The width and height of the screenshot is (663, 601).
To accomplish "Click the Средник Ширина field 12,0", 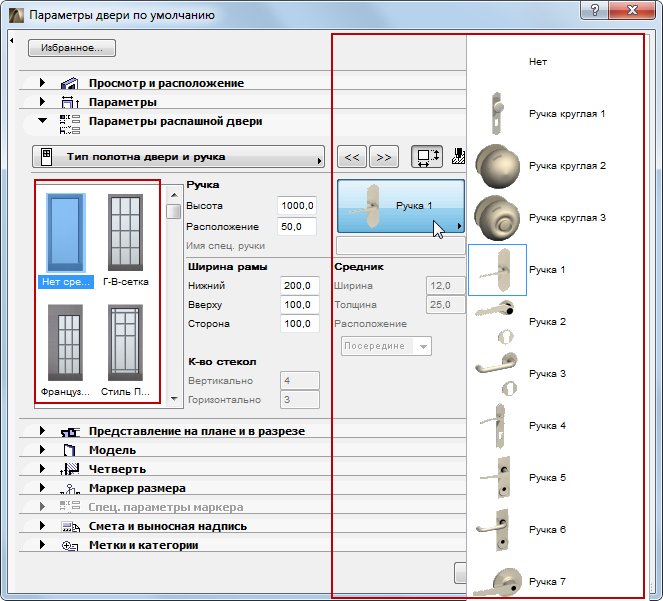I will pyautogui.click(x=446, y=286).
